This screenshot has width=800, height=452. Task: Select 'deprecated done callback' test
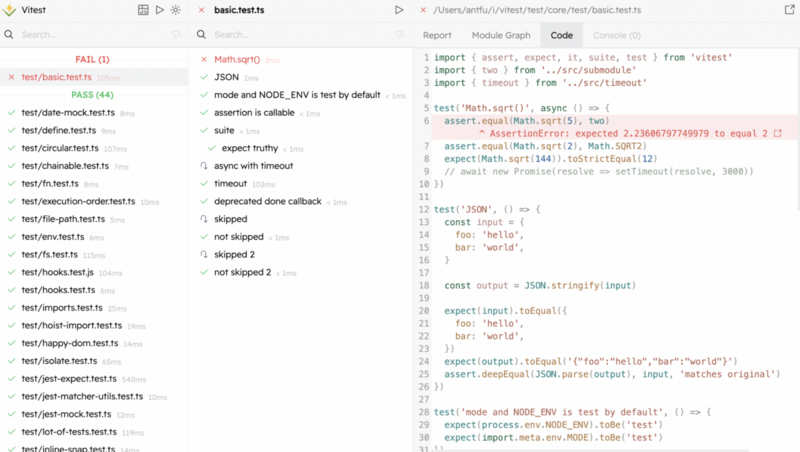tap(301, 202)
